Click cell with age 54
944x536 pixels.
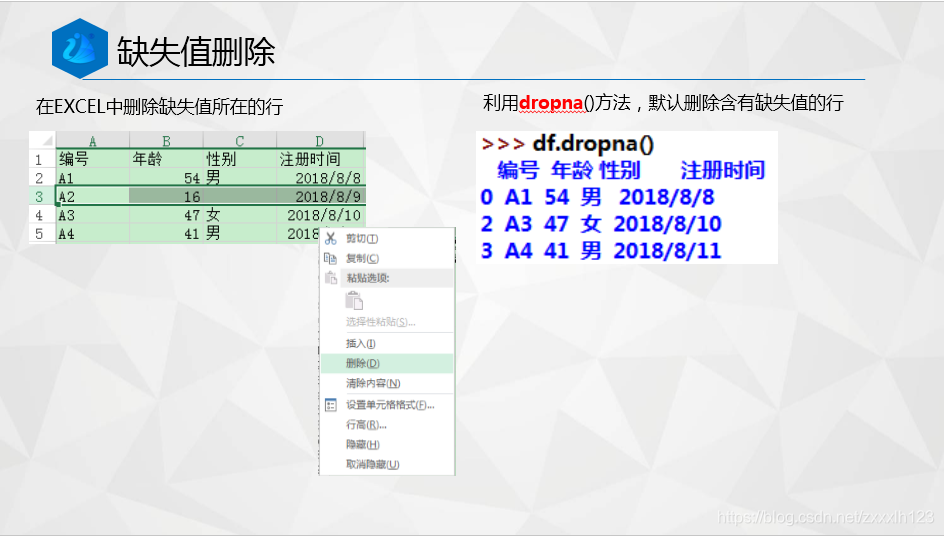(166, 178)
